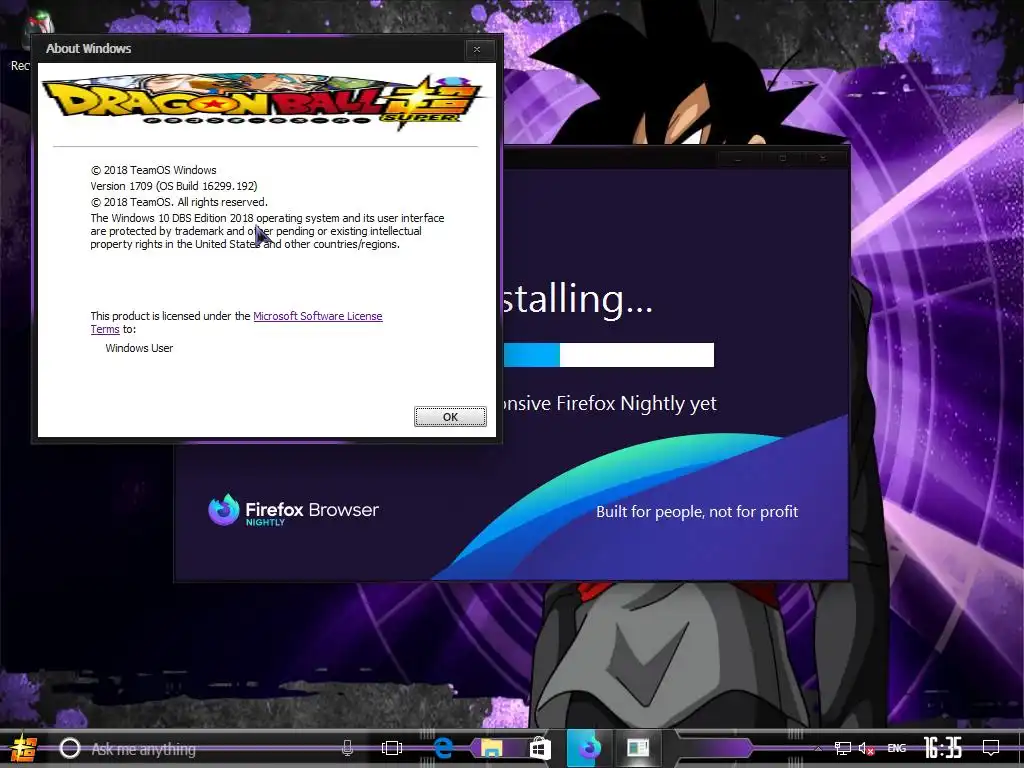The image size is (1024, 768).
Task: Show hidden system tray icons
Action: [818, 749]
